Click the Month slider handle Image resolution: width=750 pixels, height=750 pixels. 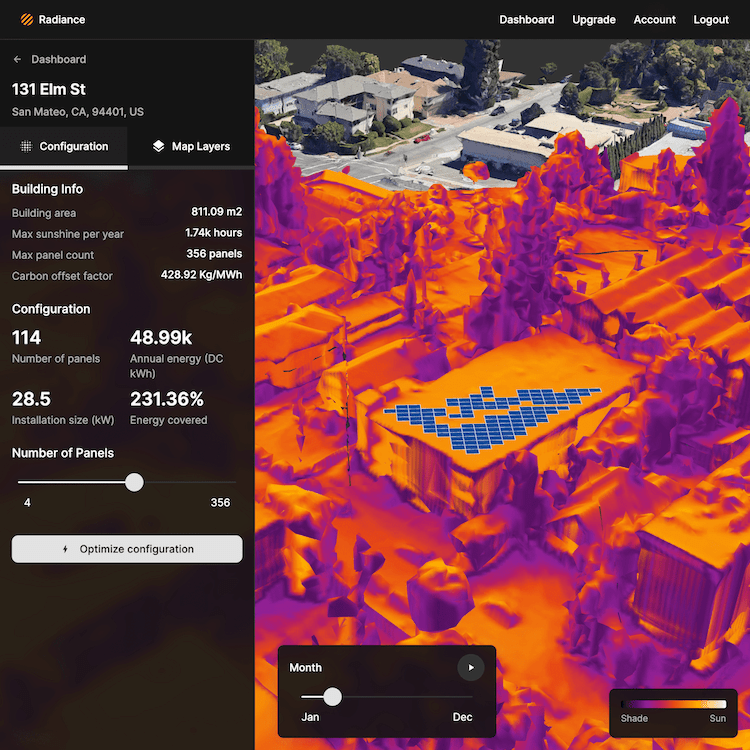click(x=332, y=697)
